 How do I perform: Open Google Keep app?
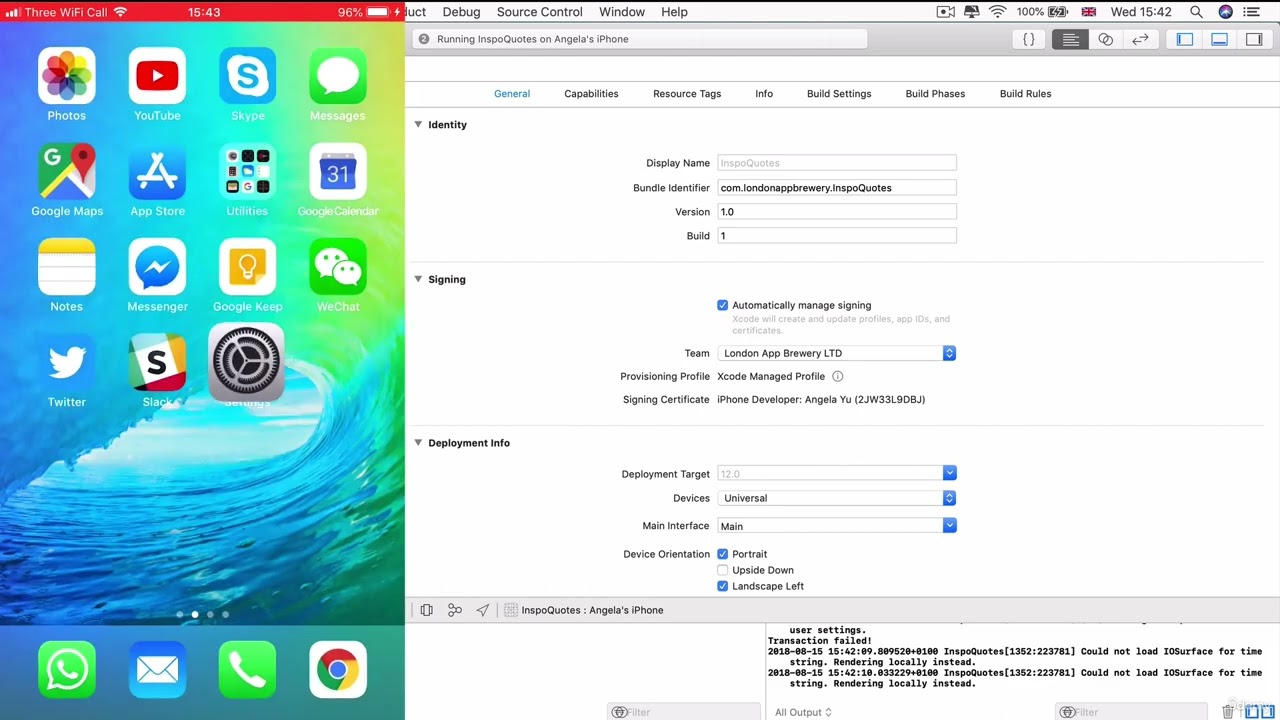pyautogui.click(x=248, y=267)
